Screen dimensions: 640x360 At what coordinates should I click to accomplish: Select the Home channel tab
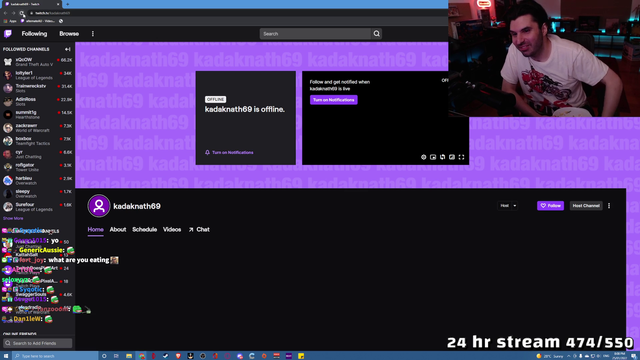click(96, 230)
